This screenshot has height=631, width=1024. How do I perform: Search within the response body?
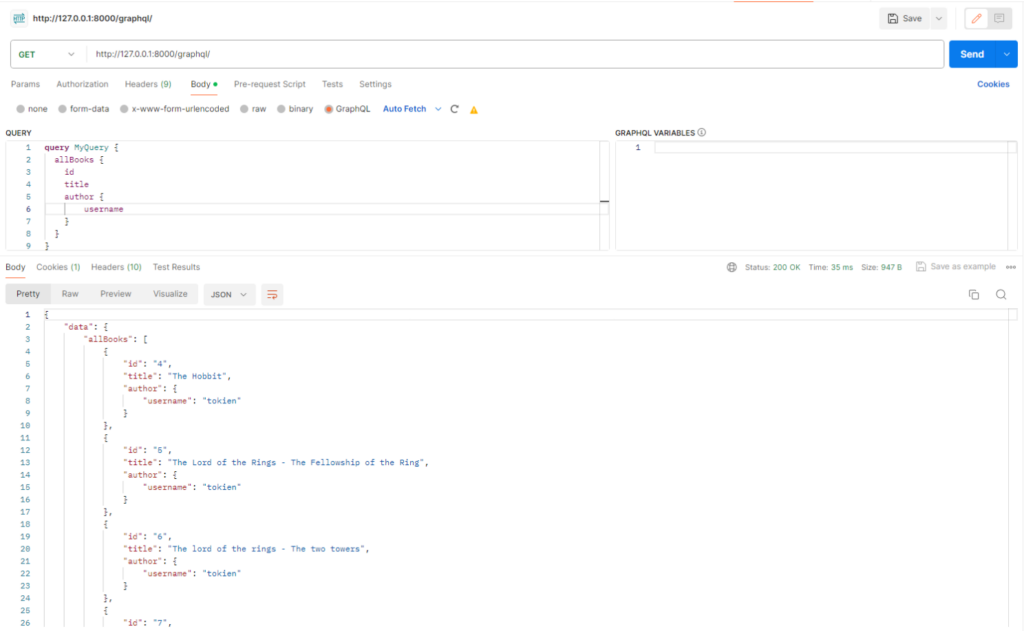tap(1001, 295)
